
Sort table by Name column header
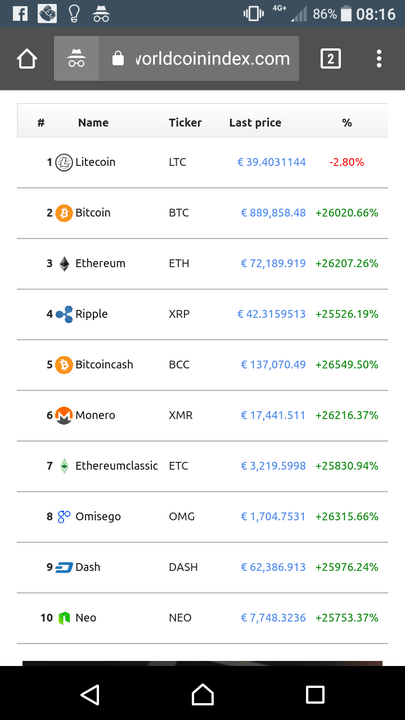[x=93, y=123]
